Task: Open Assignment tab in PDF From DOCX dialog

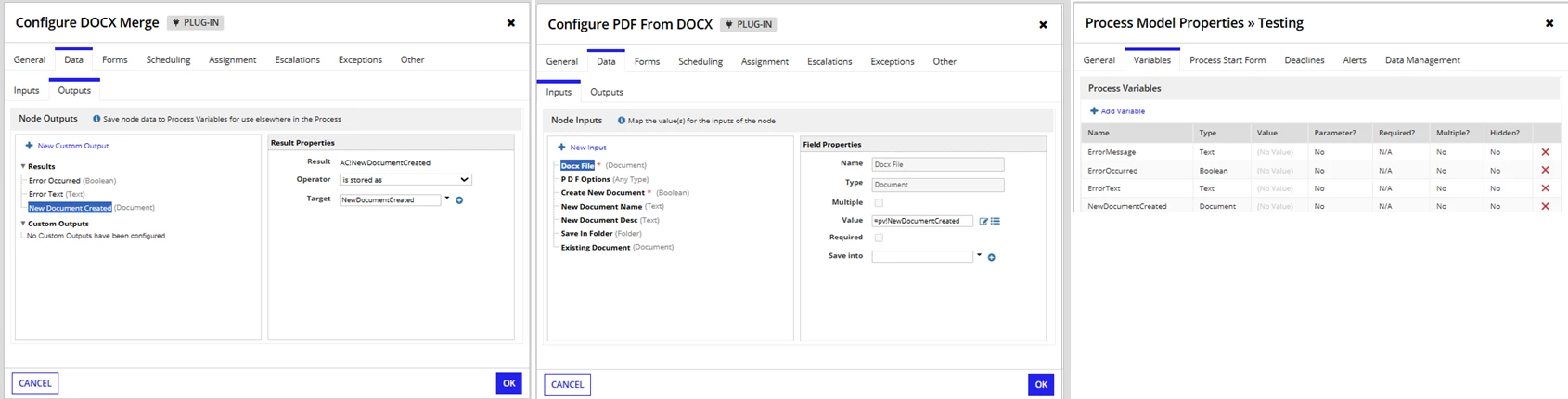Action: [x=765, y=62]
